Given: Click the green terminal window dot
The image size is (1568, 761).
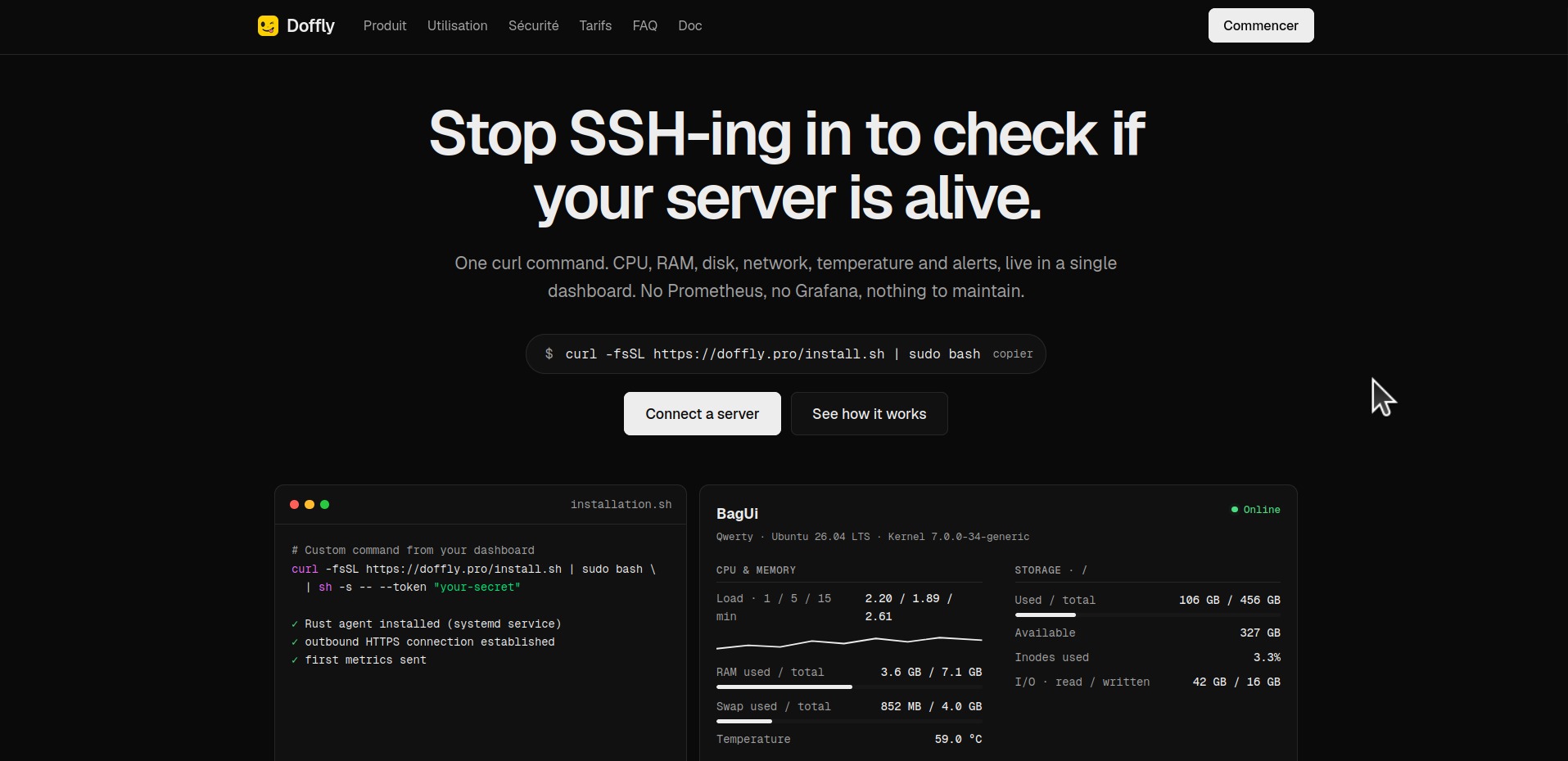Looking at the screenshot, I should (x=325, y=505).
